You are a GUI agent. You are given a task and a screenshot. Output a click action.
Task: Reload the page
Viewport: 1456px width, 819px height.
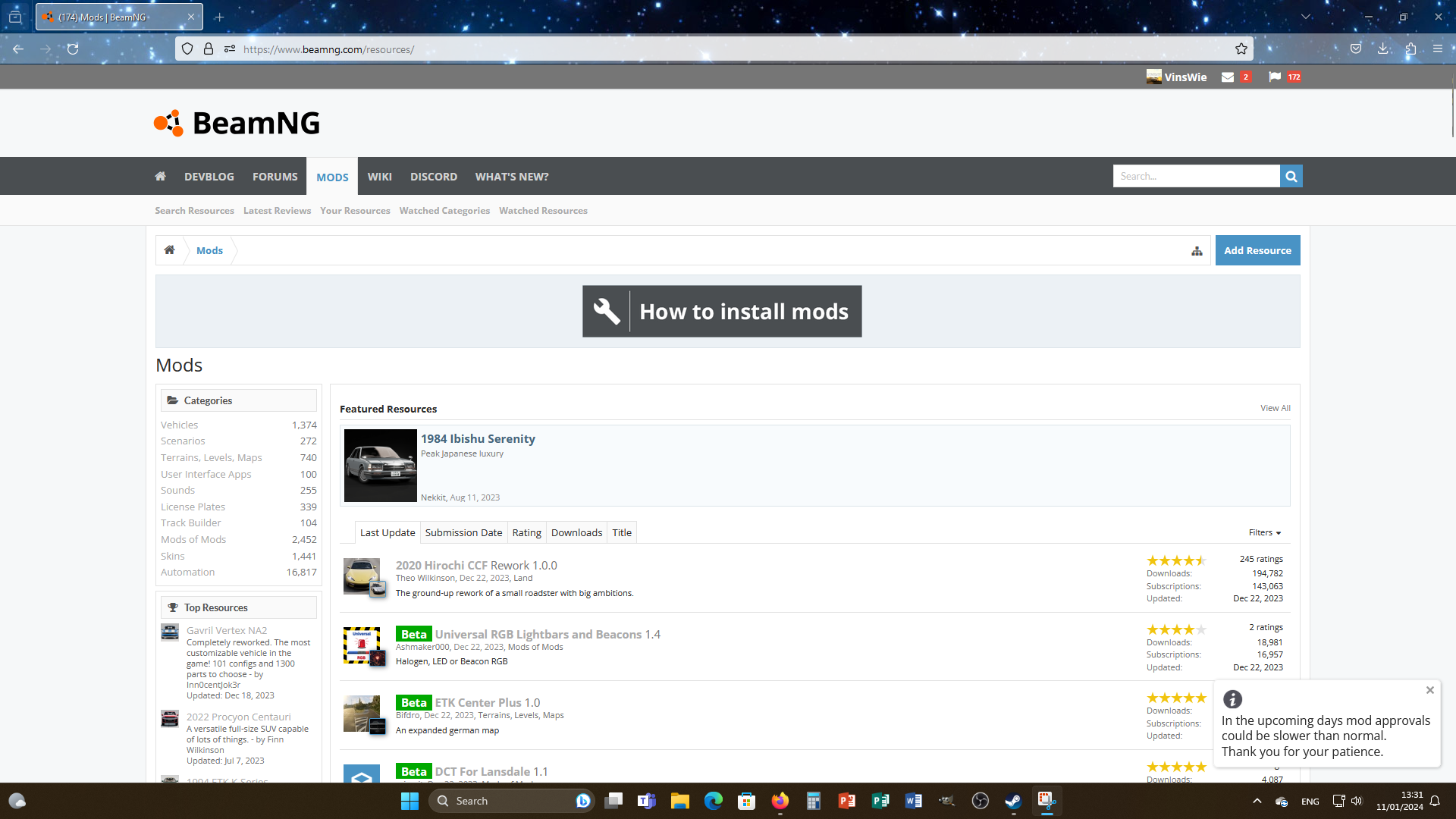(73, 49)
